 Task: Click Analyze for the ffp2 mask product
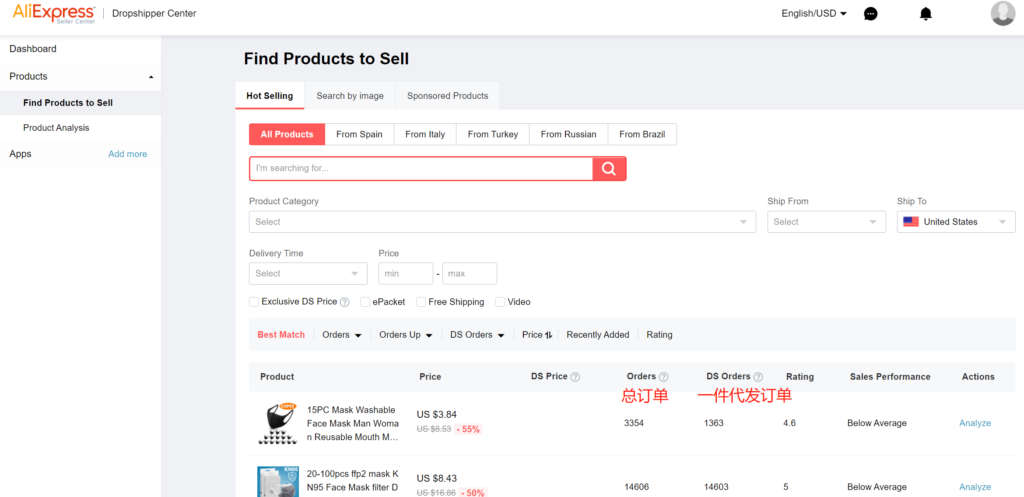pyautogui.click(x=974, y=487)
